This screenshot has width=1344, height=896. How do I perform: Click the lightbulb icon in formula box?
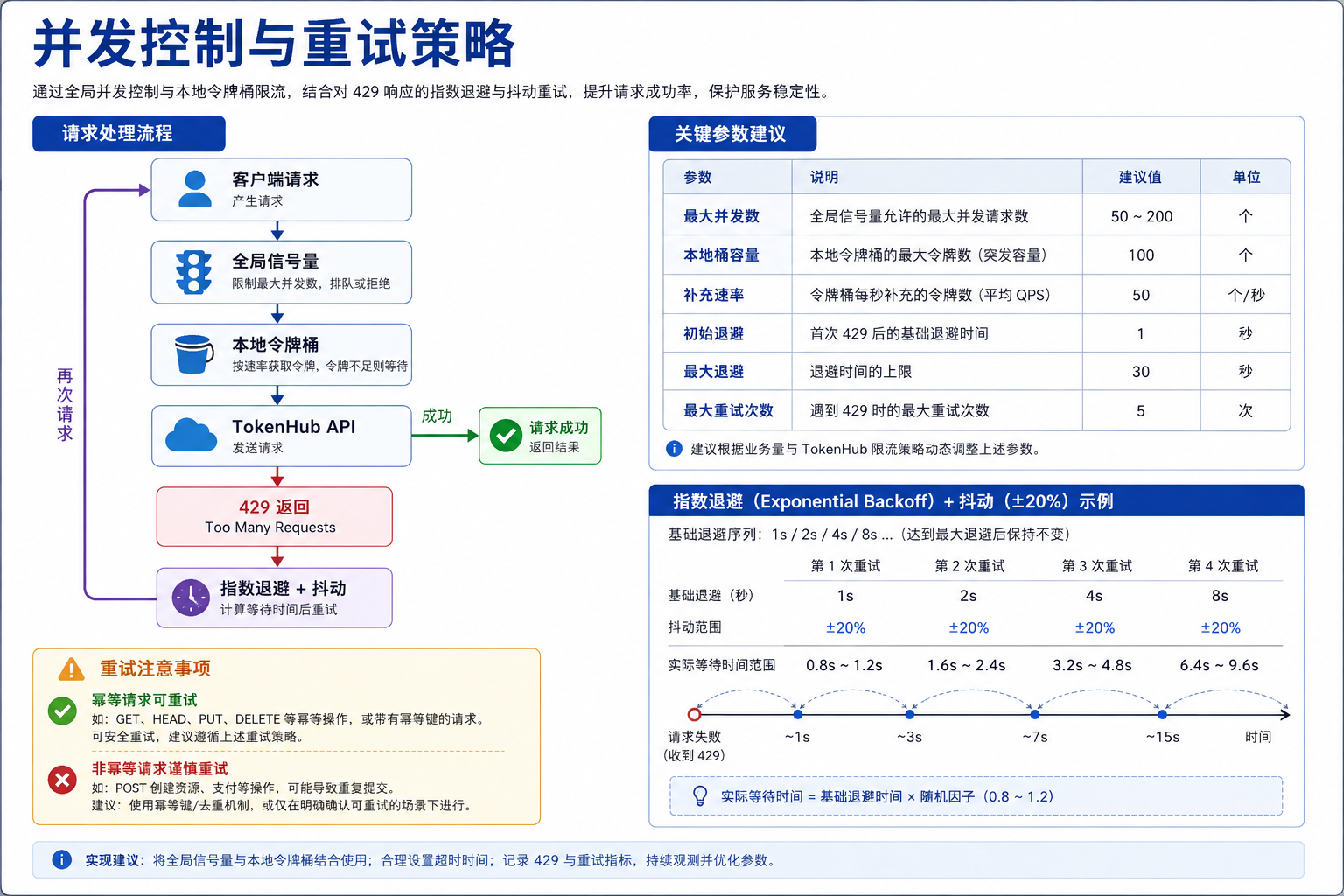click(700, 795)
